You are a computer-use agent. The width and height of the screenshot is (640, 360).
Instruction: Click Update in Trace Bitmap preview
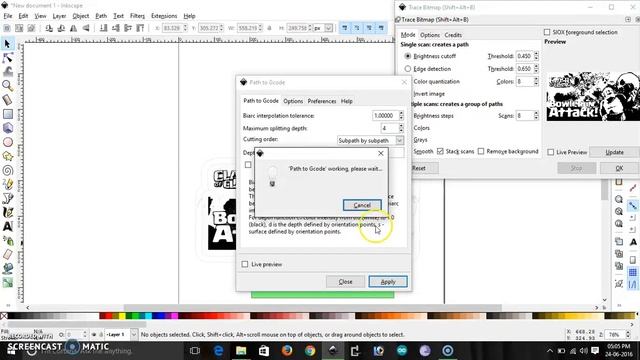[614, 152]
